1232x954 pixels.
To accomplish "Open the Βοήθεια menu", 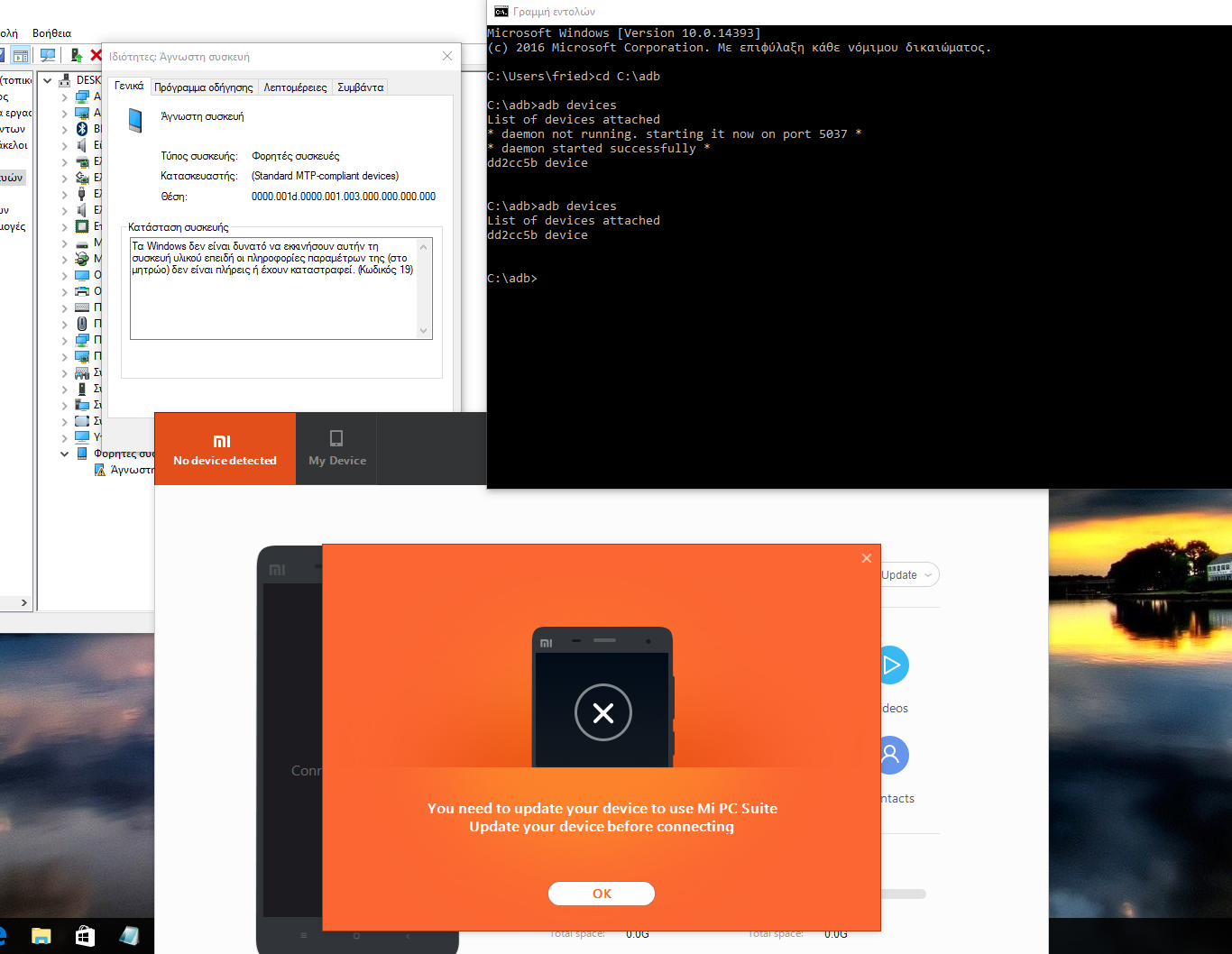I will (x=51, y=33).
